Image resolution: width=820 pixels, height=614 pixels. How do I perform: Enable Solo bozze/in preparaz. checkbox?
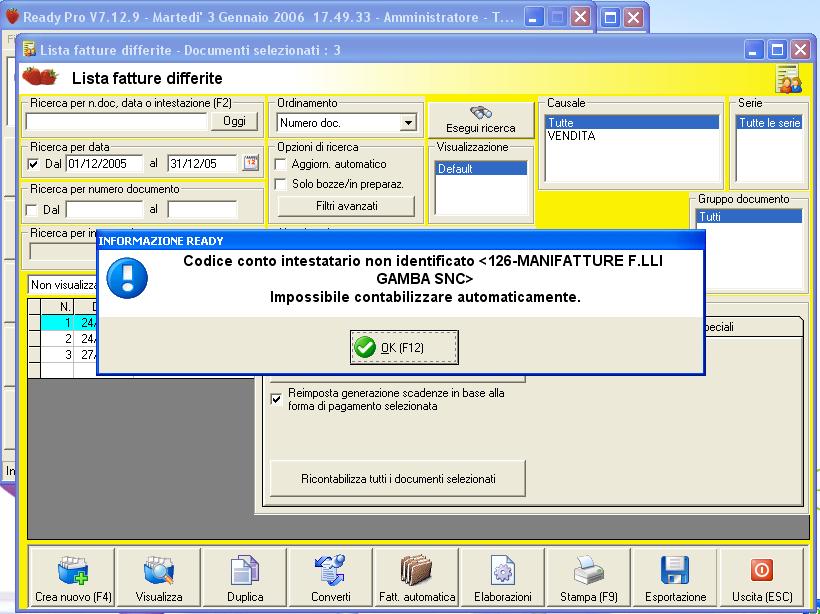point(281,185)
